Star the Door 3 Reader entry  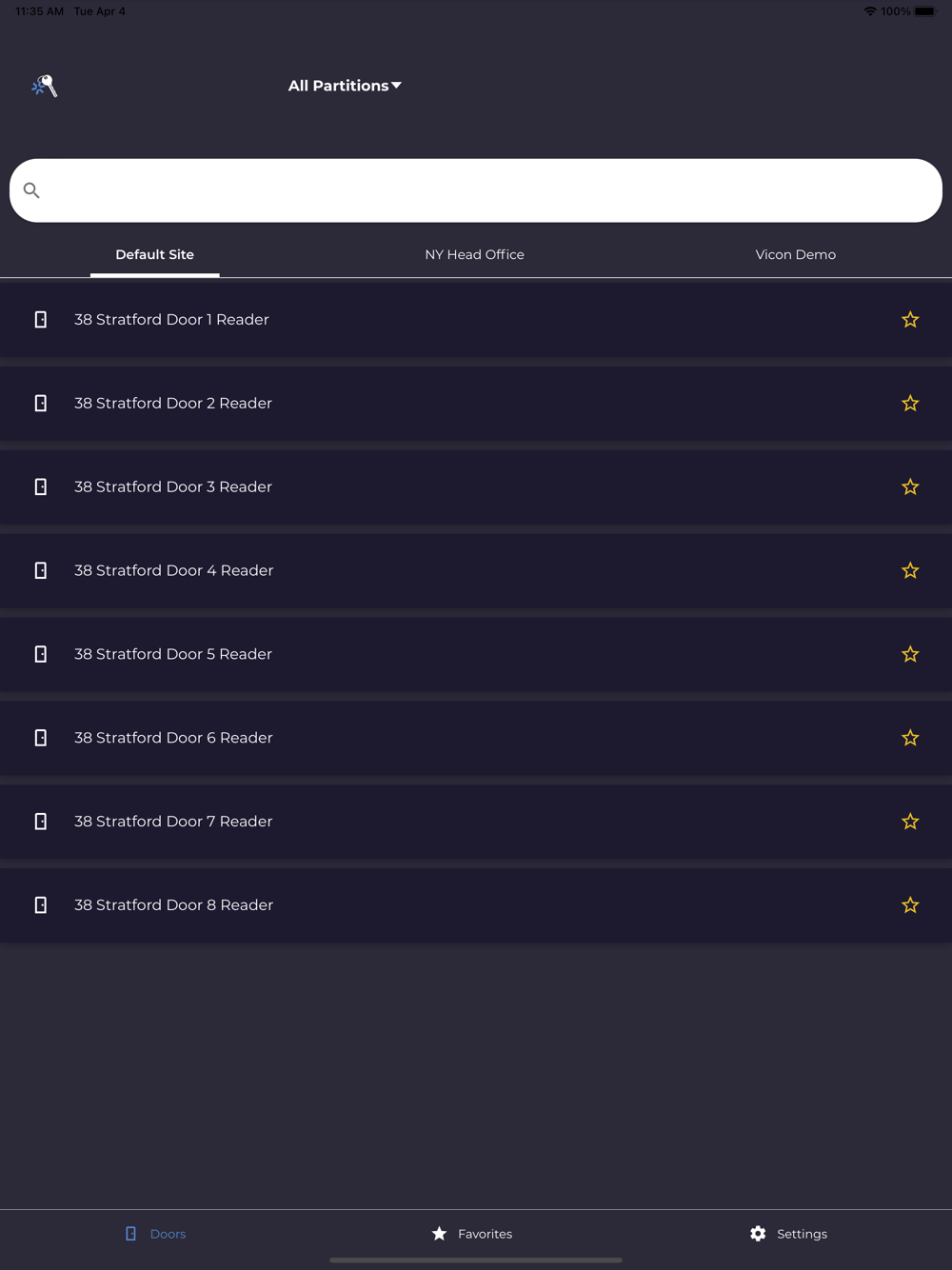[910, 487]
